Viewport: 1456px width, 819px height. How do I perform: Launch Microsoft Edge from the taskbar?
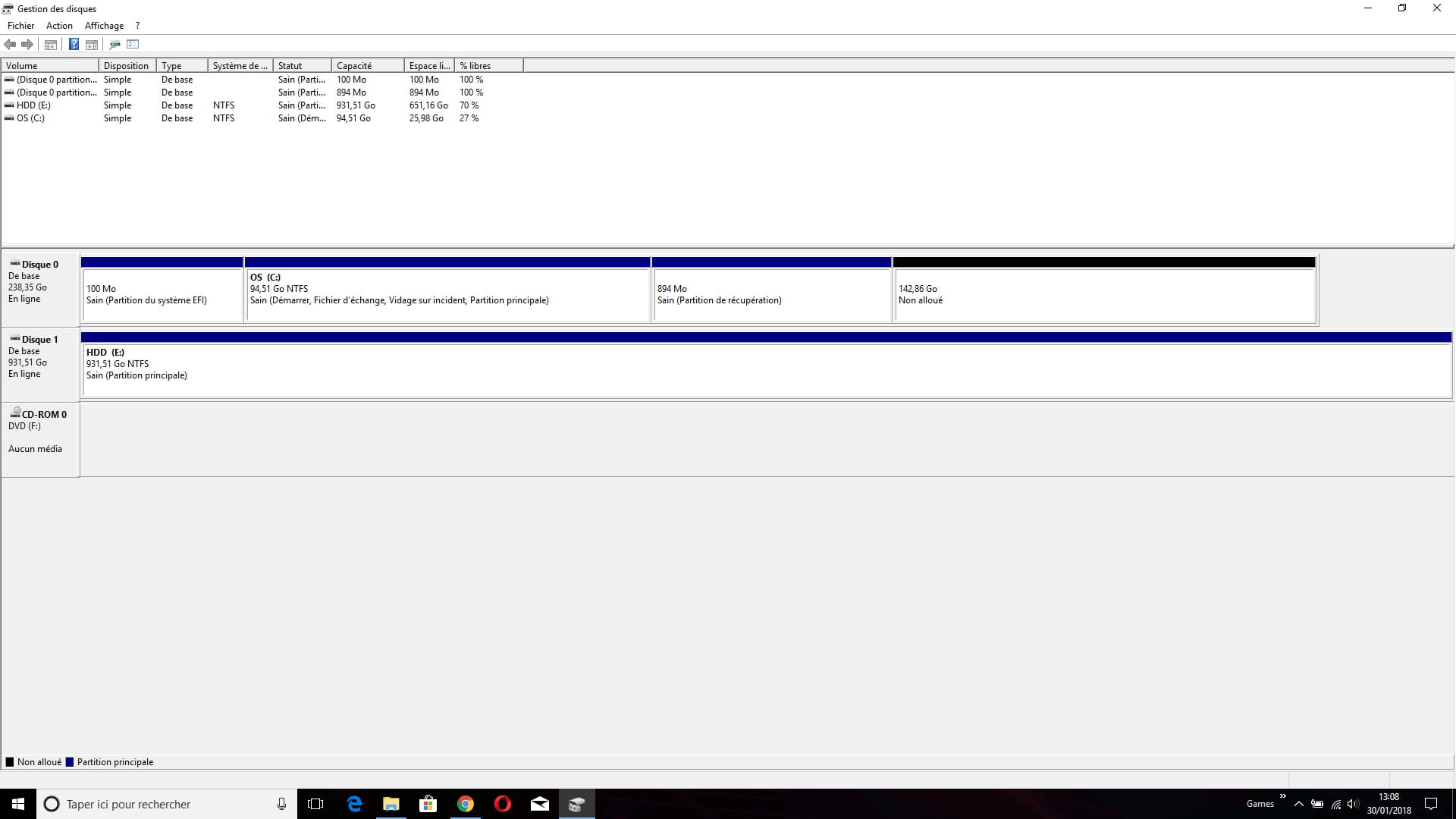pyautogui.click(x=354, y=804)
